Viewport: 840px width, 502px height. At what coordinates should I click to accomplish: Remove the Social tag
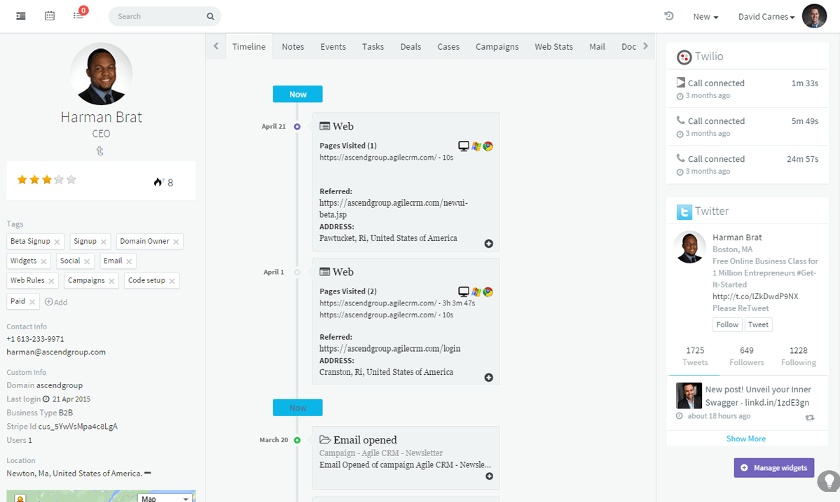[87, 261]
